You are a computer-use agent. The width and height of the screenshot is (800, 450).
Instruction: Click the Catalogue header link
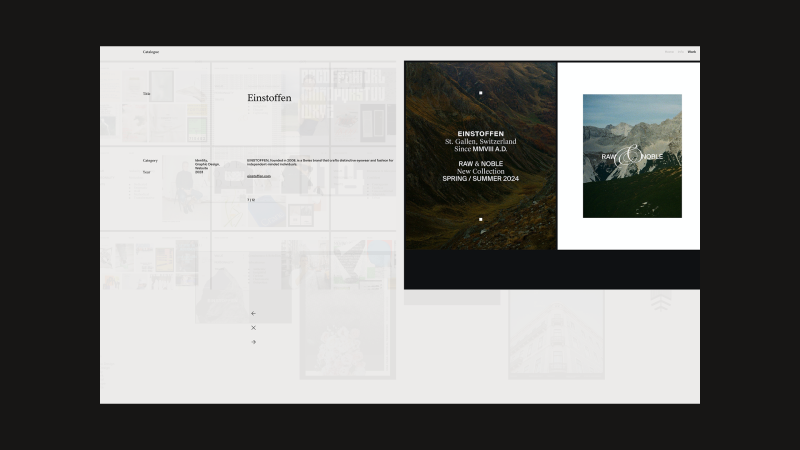[x=151, y=52]
